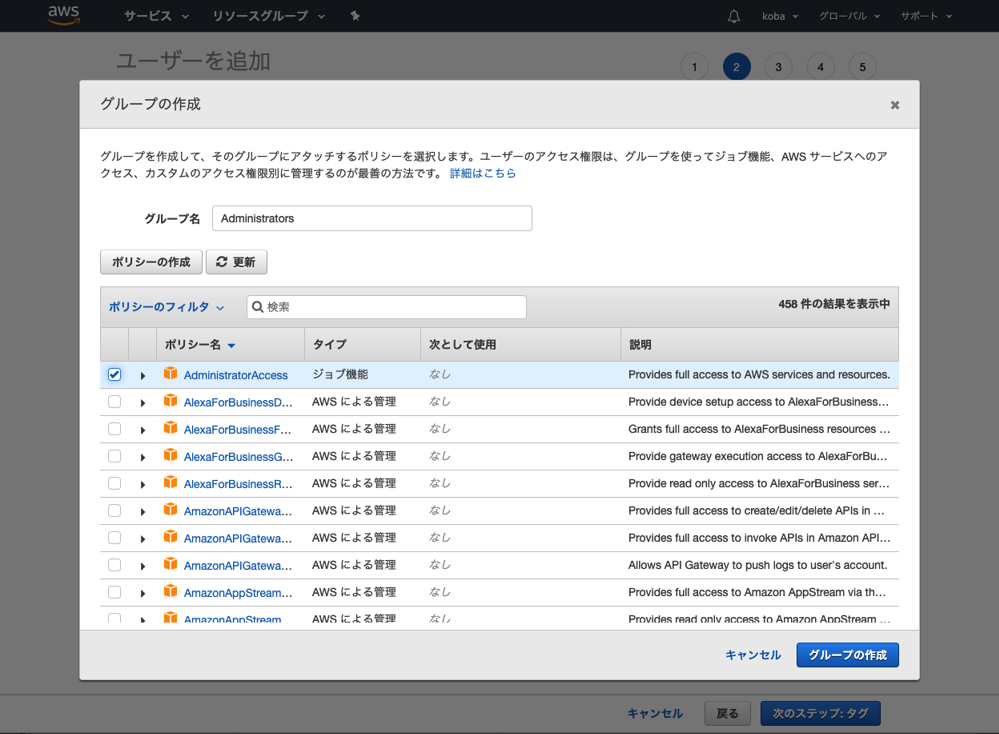The image size is (999, 734).
Task: Open the notifications bell
Action: tap(734, 16)
